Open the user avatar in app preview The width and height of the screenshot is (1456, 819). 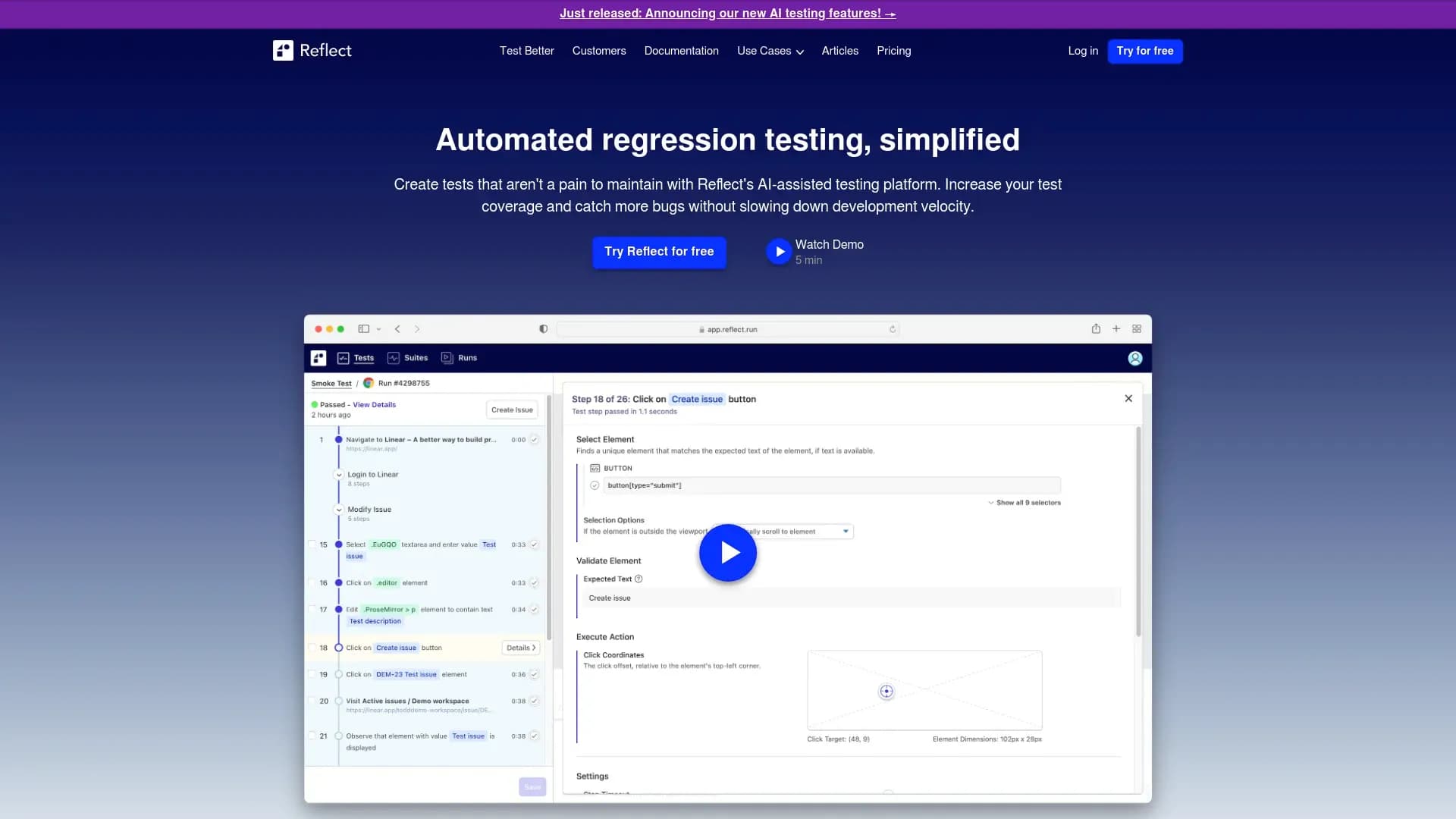(1135, 359)
